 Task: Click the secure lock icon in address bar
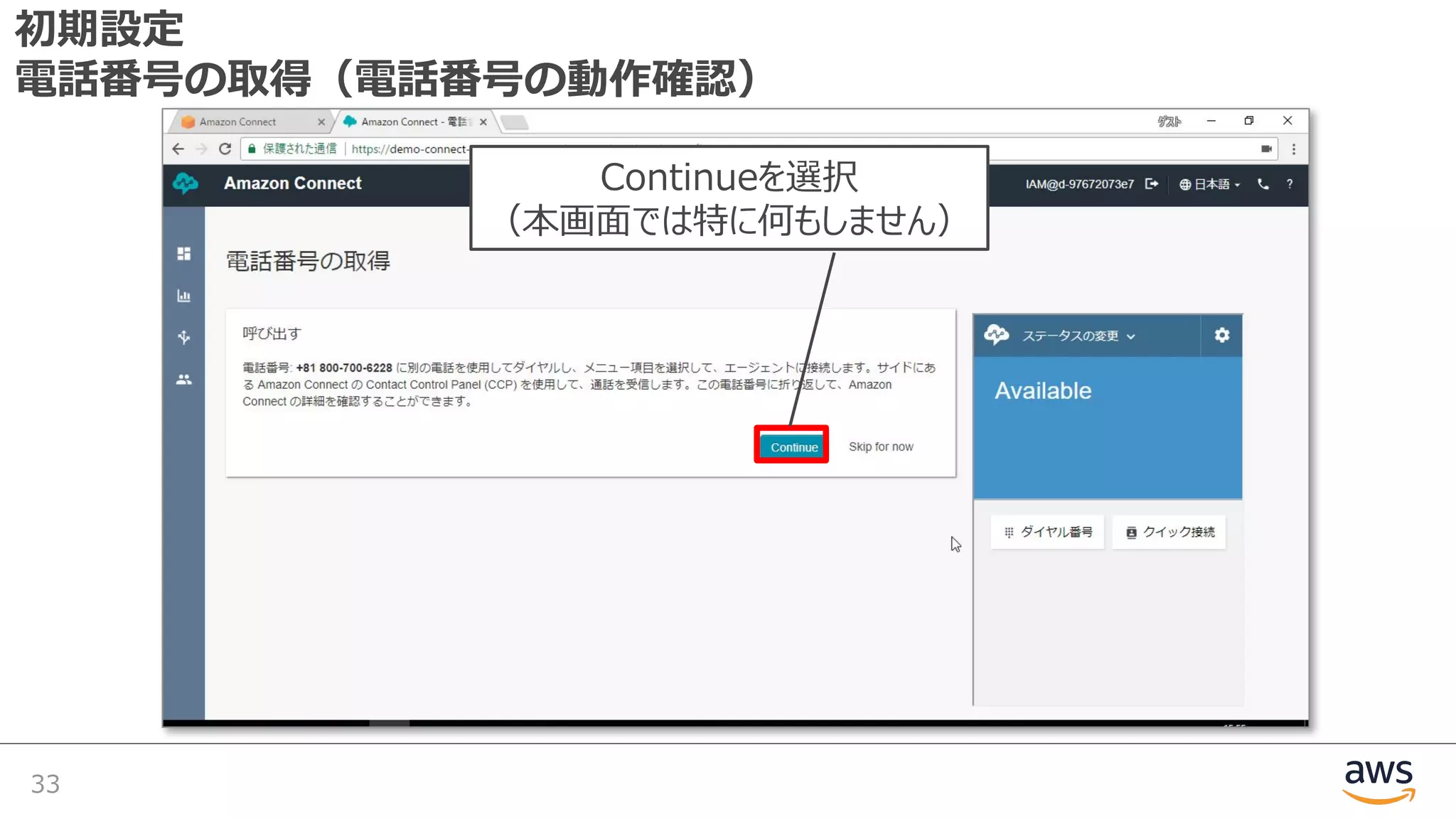pyautogui.click(x=252, y=149)
